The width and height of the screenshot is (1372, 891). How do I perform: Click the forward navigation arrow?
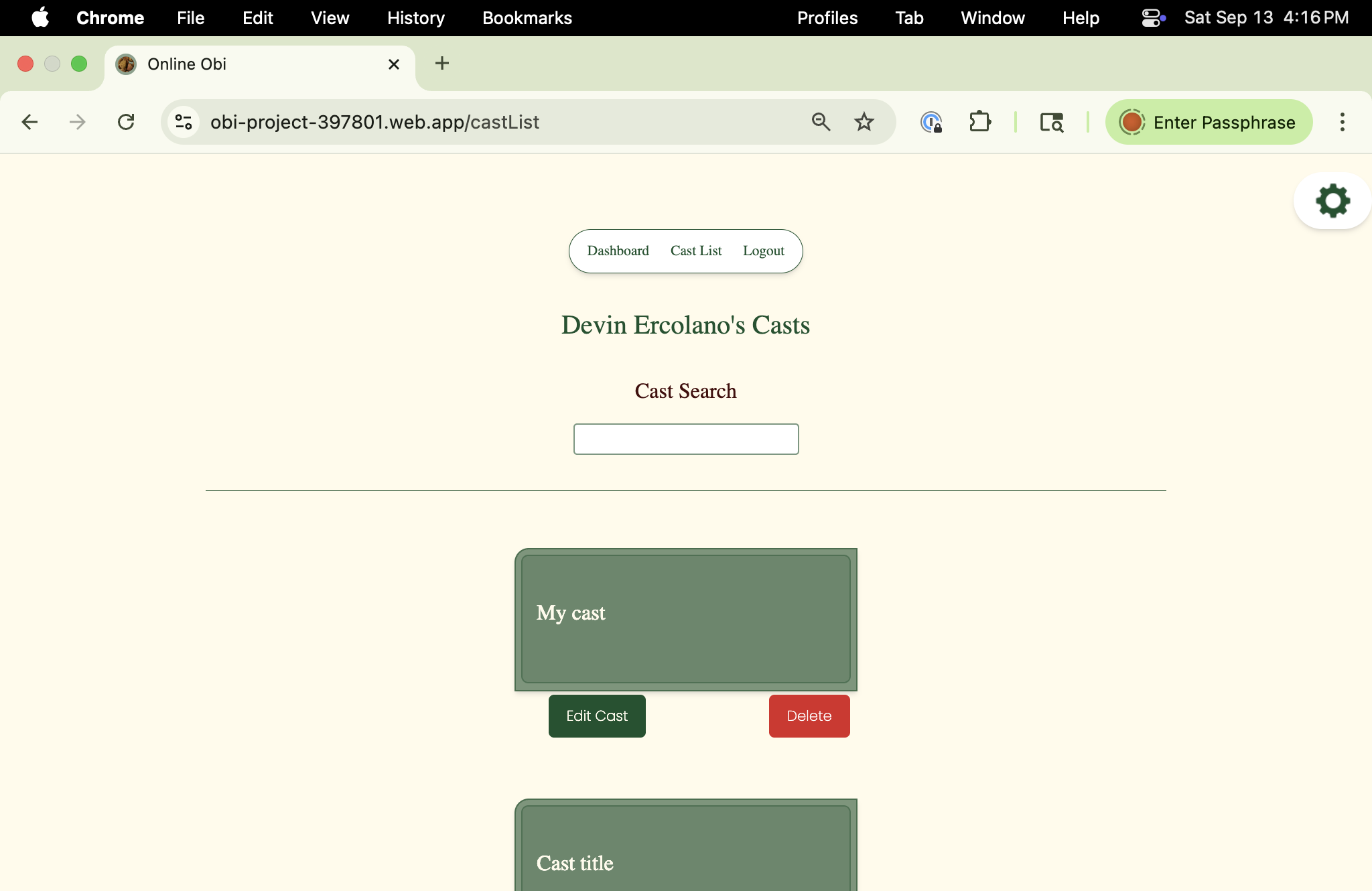coord(78,122)
